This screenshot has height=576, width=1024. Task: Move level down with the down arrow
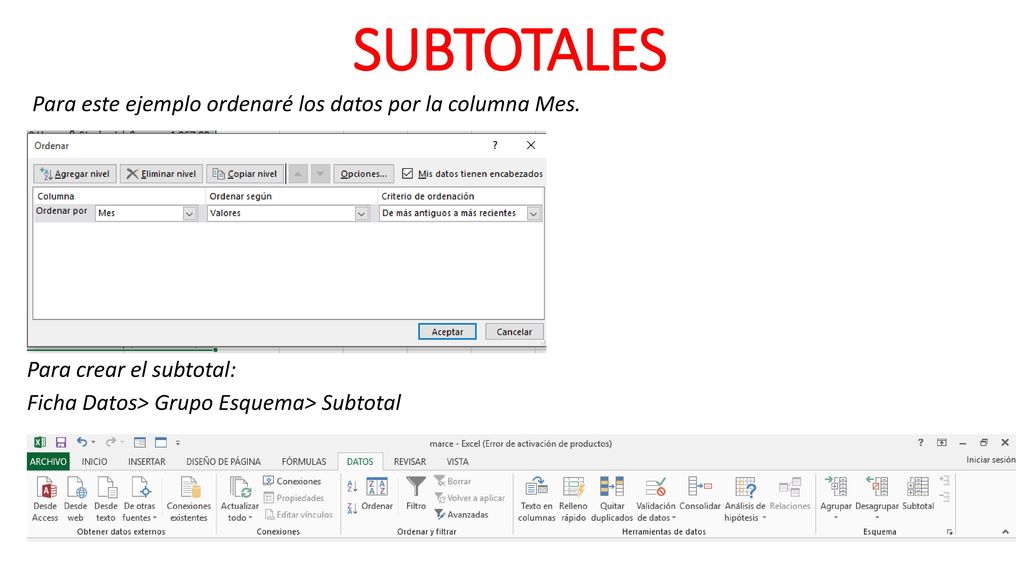pyautogui.click(x=320, y=174)
